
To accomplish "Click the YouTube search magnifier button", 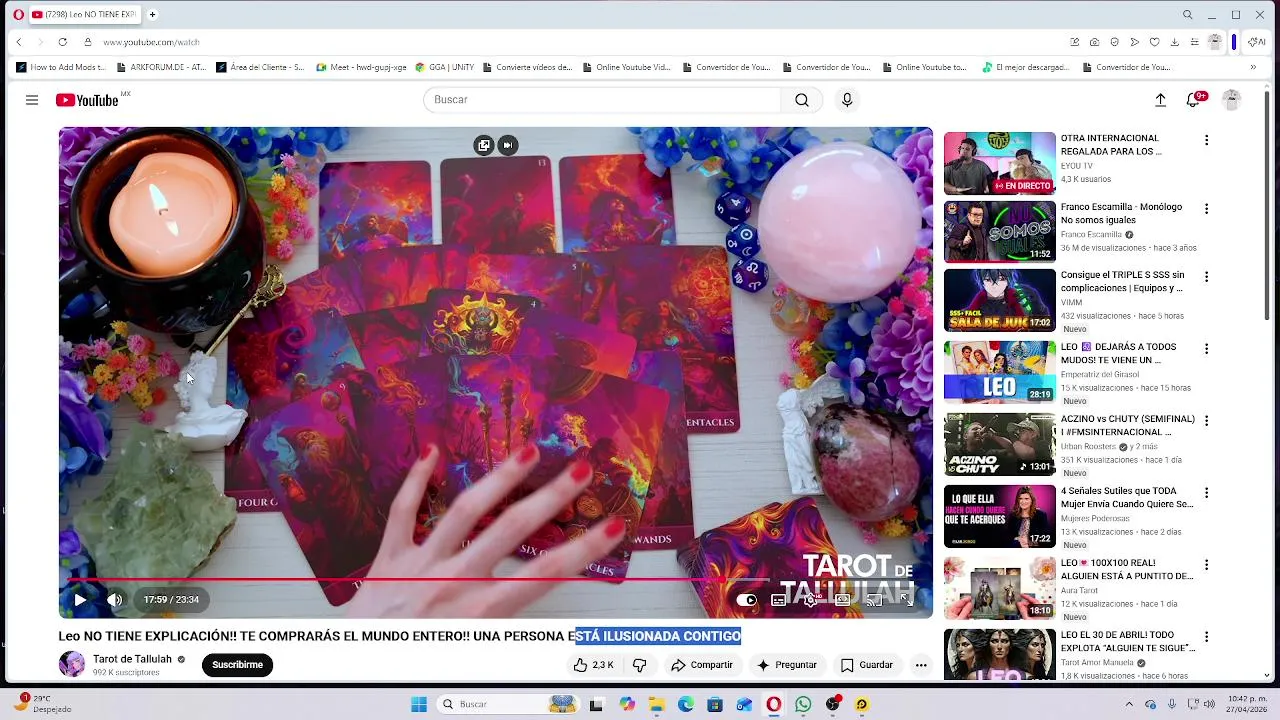I will 802,100.
